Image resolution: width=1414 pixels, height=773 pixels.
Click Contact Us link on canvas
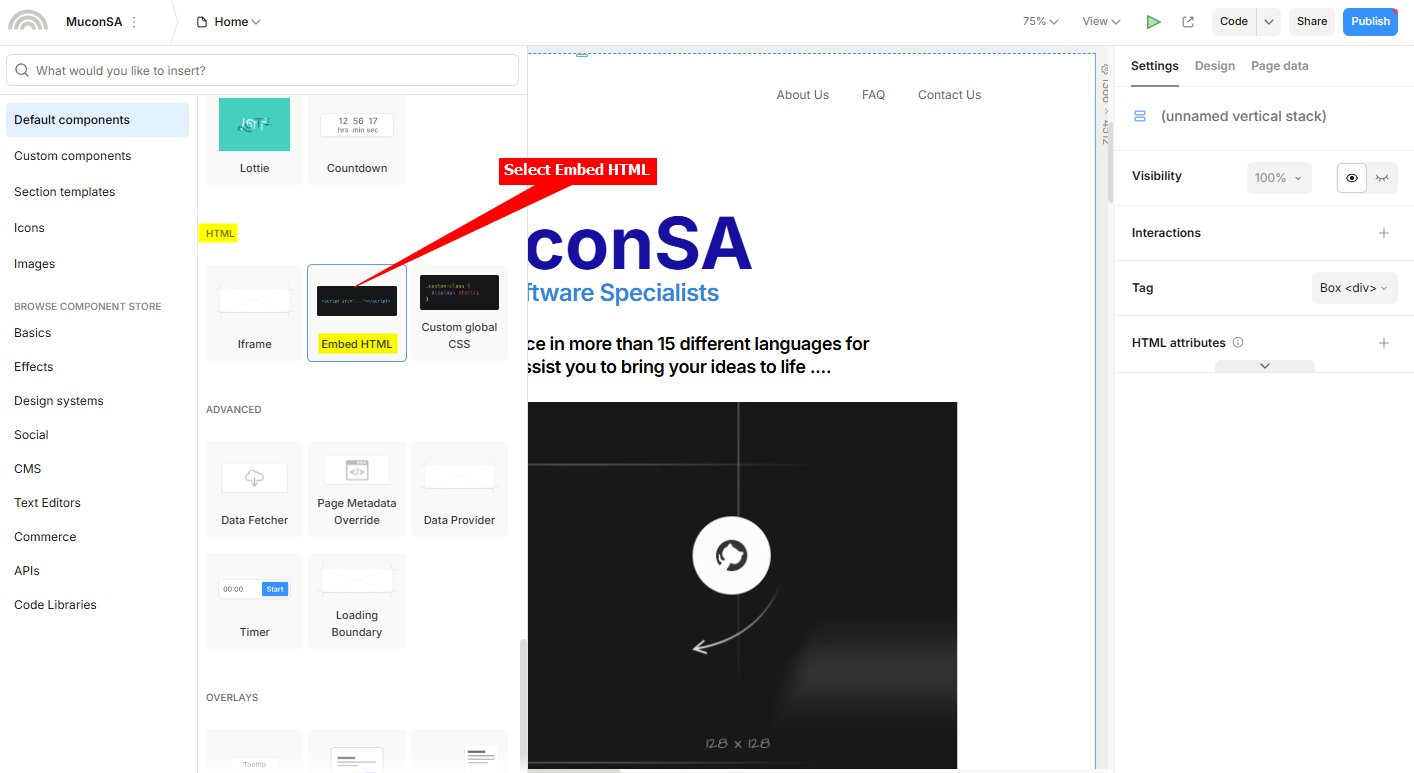[949, 95]
